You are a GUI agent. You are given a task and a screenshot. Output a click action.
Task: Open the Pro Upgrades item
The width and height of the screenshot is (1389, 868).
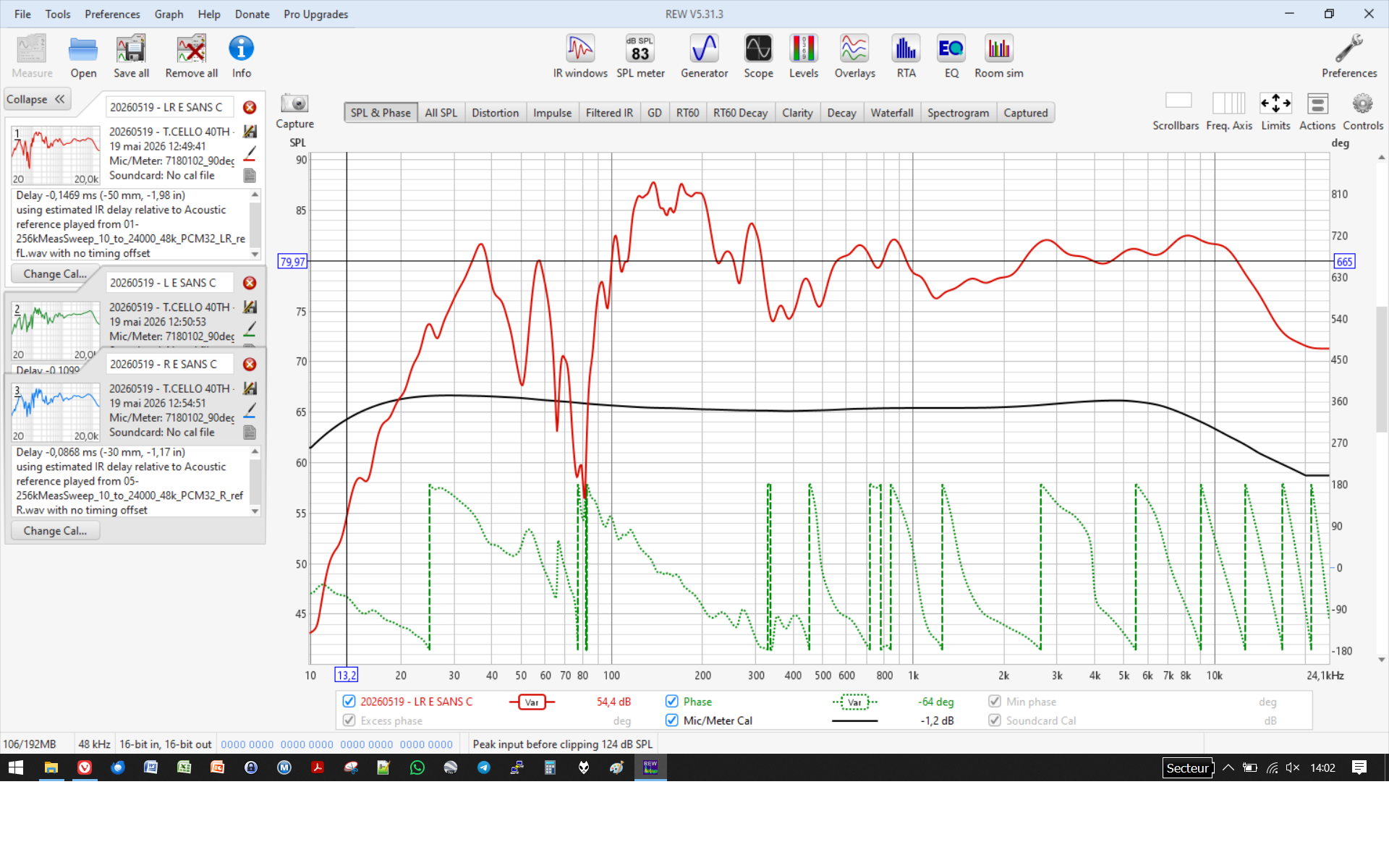pos(315,14)
